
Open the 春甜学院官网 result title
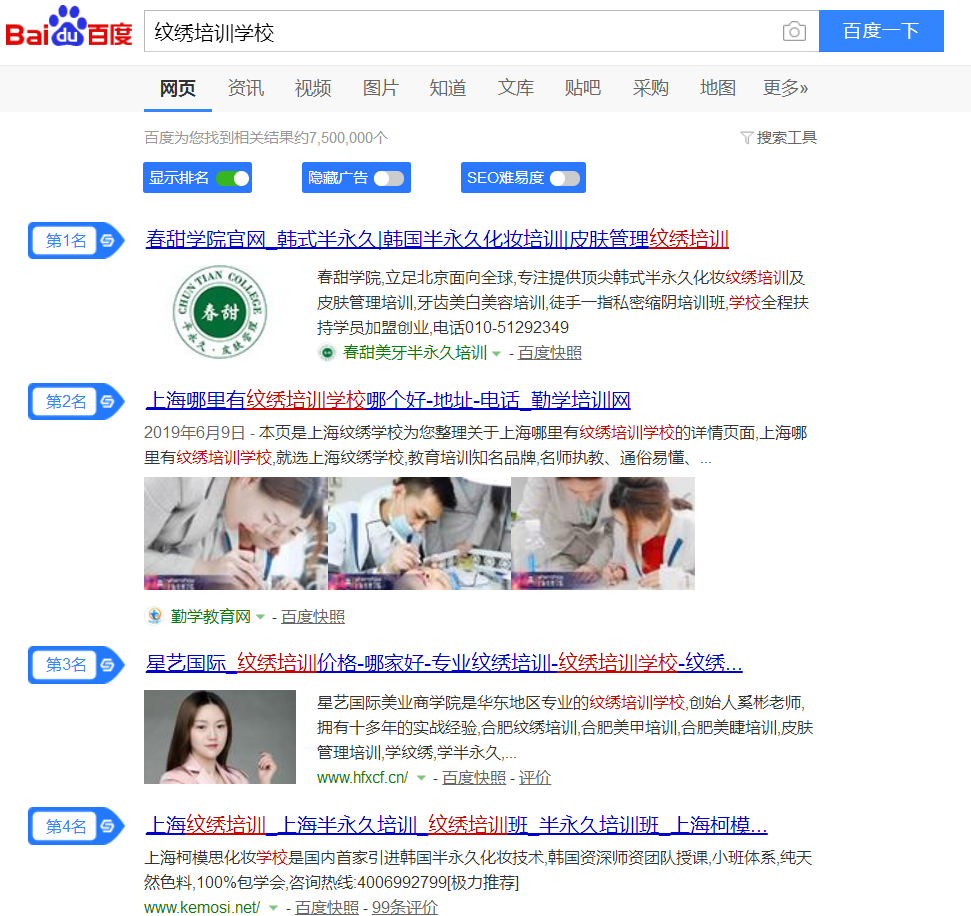tap(437, 239)
